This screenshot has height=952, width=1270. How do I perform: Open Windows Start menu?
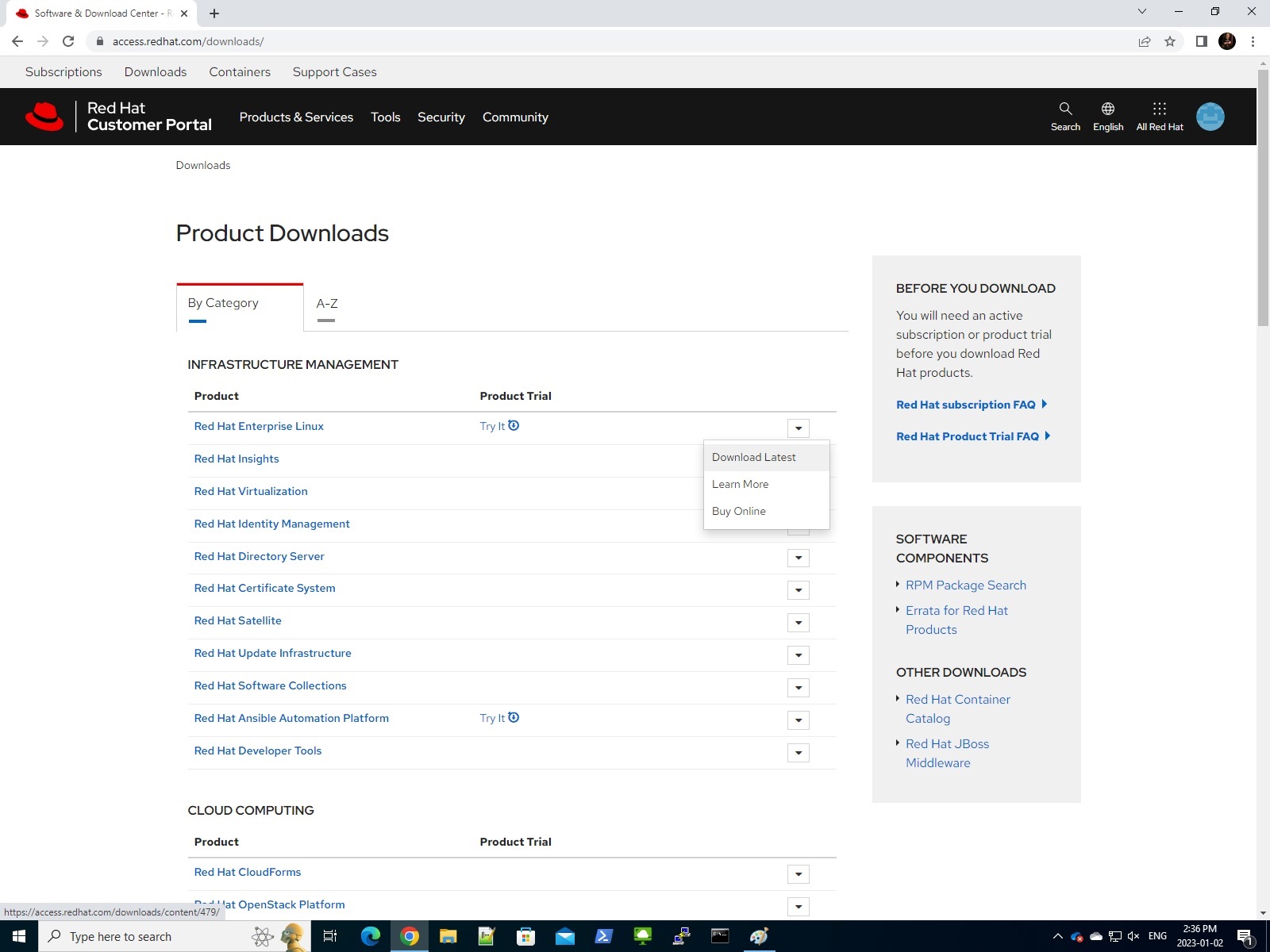(19, 936)
